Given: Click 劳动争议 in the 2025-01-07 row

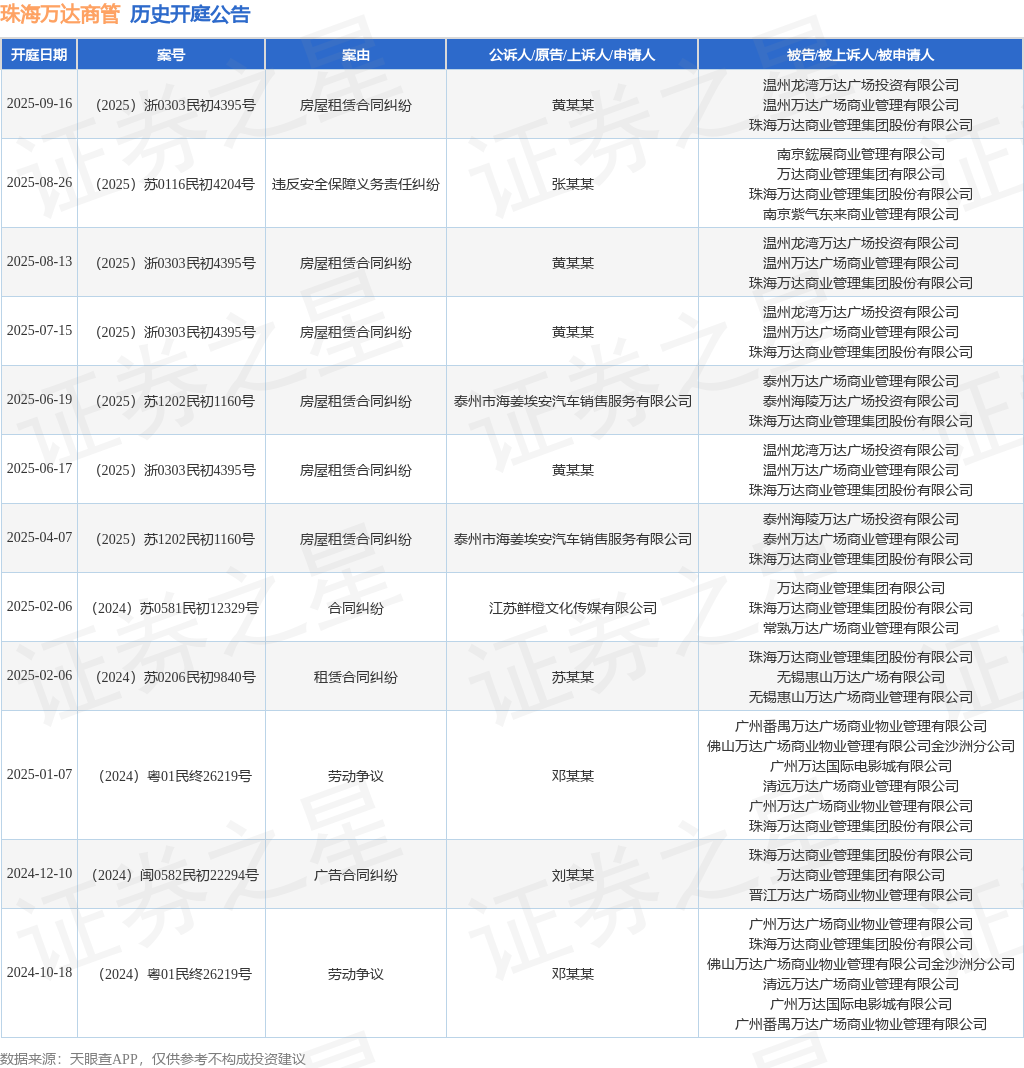Looking at the screenshot, I should click(356, 776).
